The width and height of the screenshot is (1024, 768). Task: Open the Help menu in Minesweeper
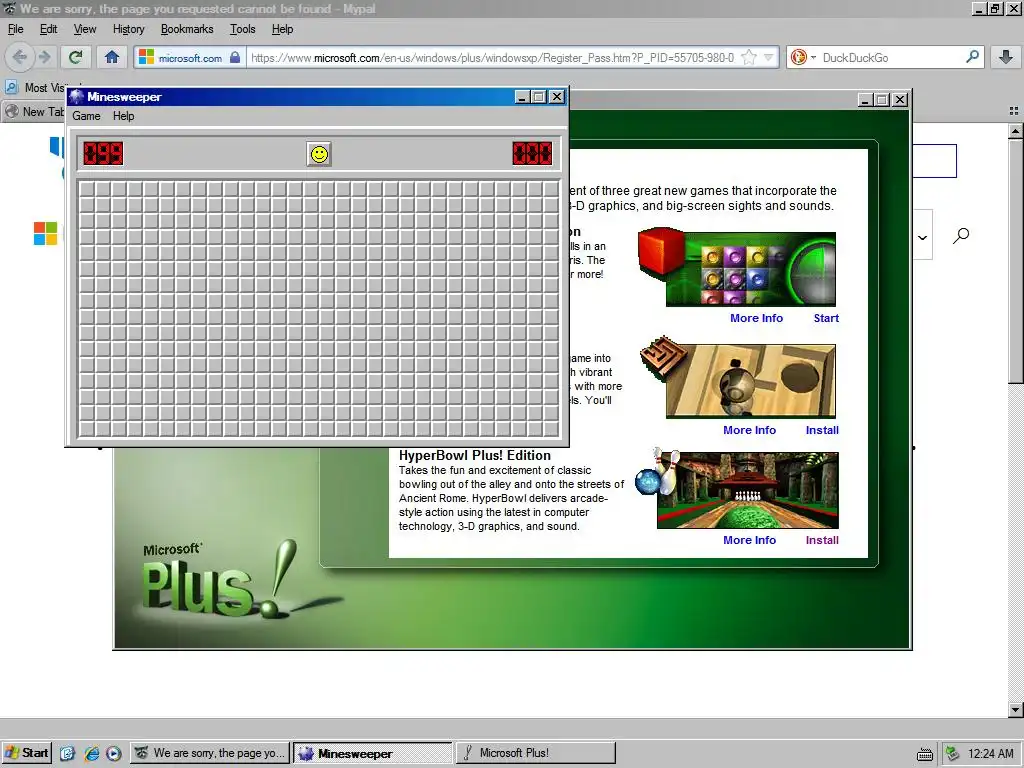pyautogui.click(x=123, y=116)
